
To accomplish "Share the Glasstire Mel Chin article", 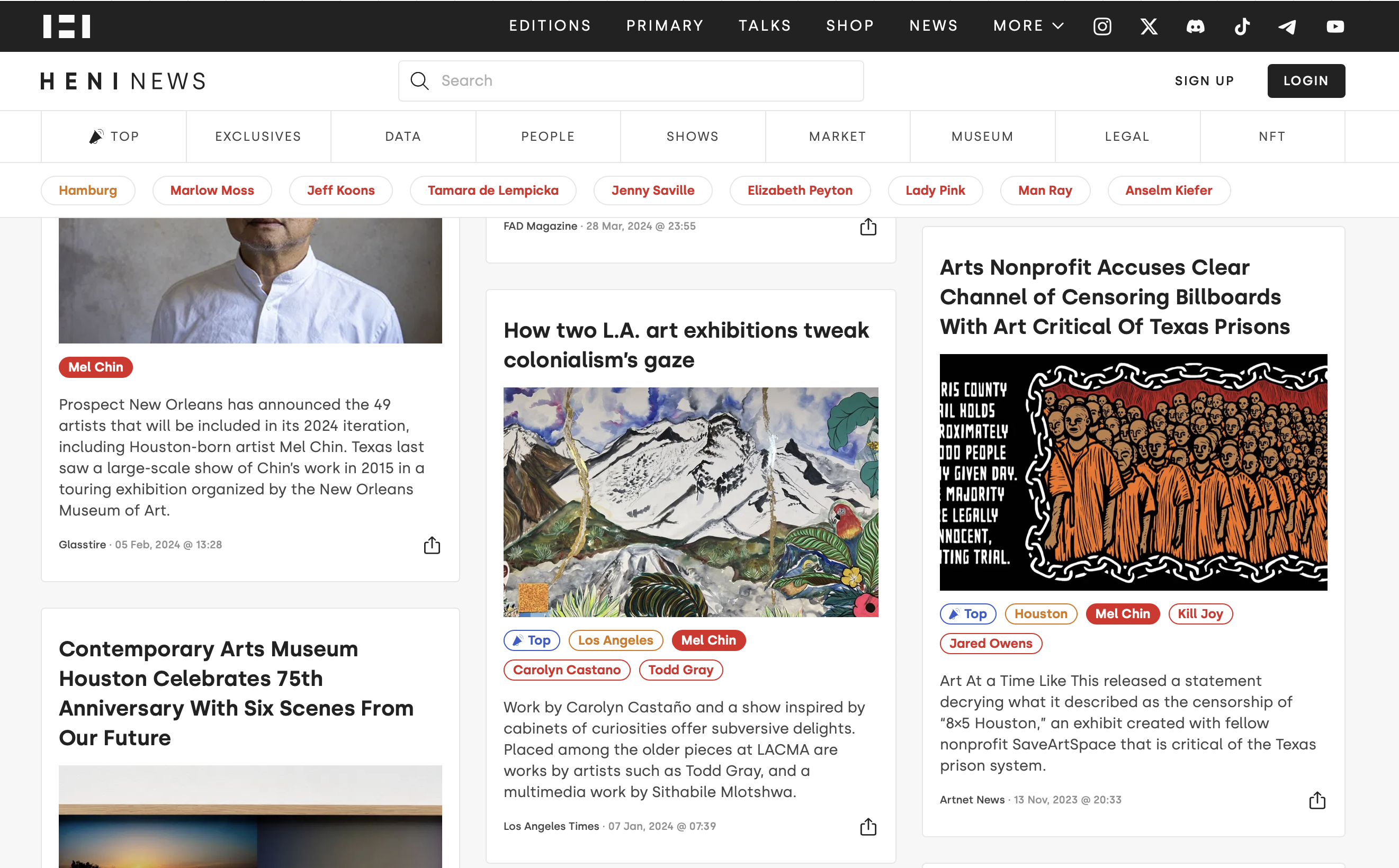I will click(432, 545).
